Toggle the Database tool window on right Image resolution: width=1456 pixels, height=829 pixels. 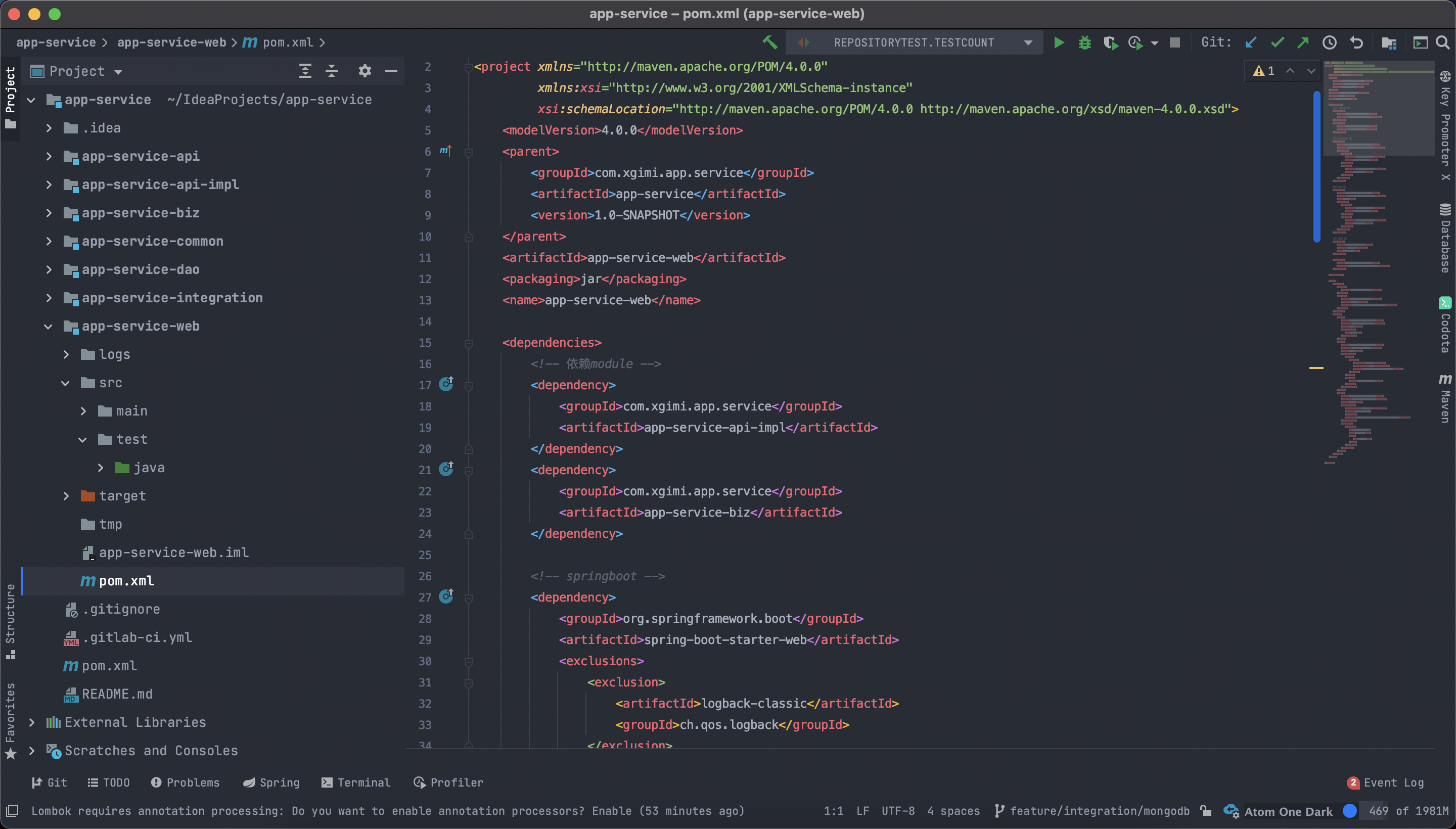[1445, 238]
